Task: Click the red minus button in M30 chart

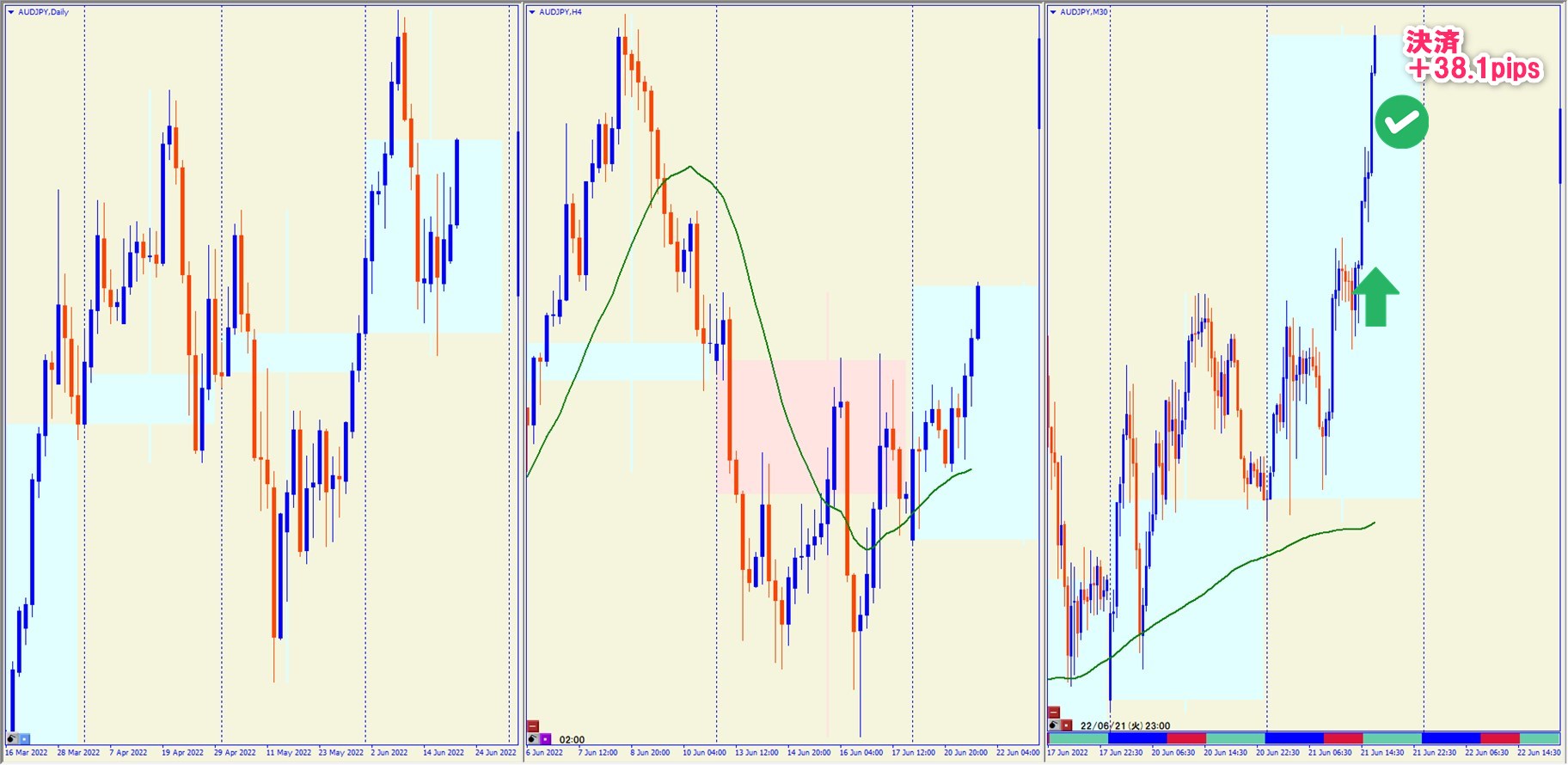Action: (1054, 712)
